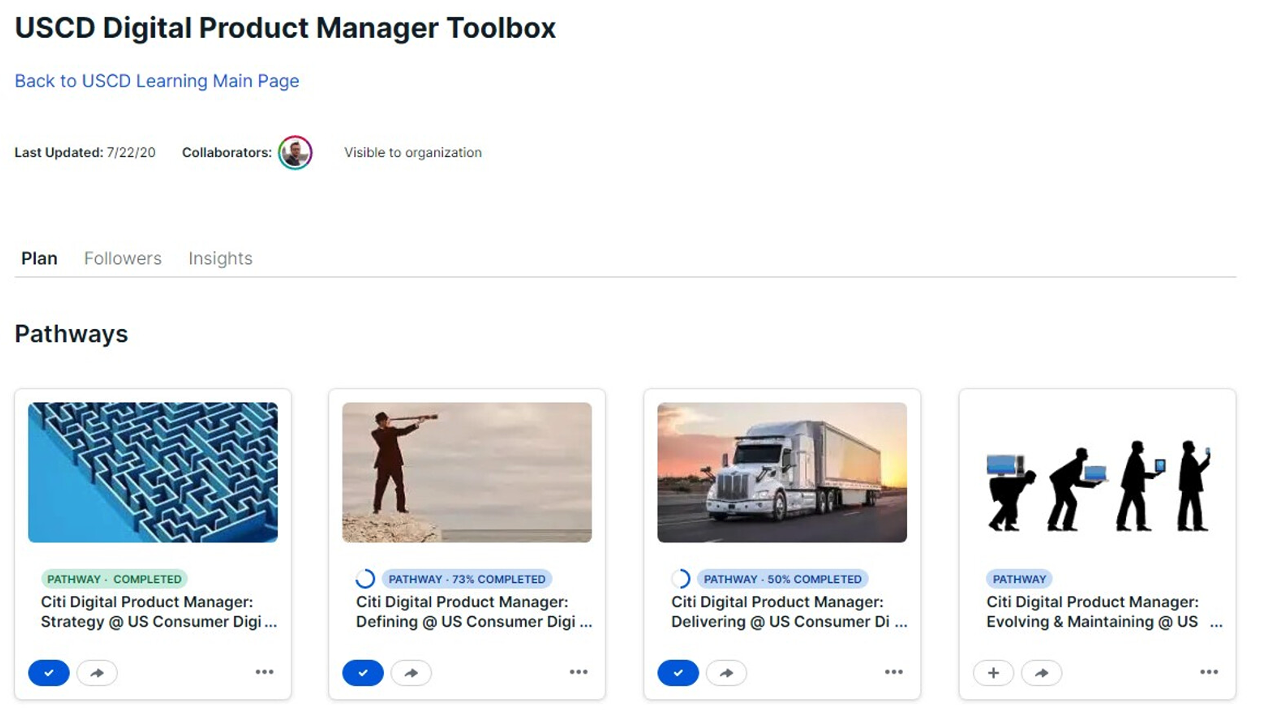The width and height of the screenshot is (1264, 727).
Task: Click the collaborator profile avatar
Action: pyautogui.click(x=295, y=153)
